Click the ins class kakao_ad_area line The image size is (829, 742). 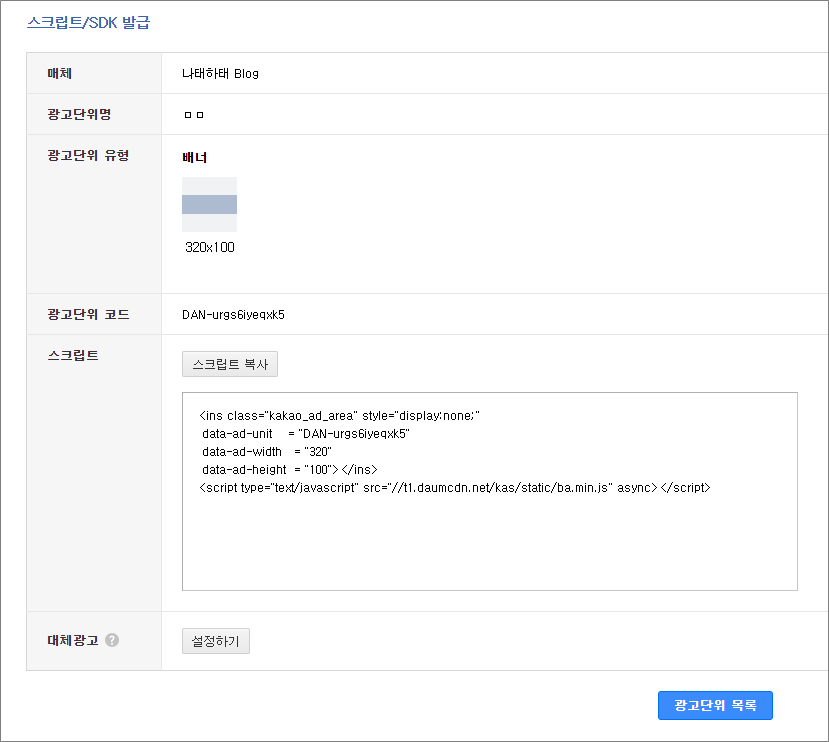(339, 416)
